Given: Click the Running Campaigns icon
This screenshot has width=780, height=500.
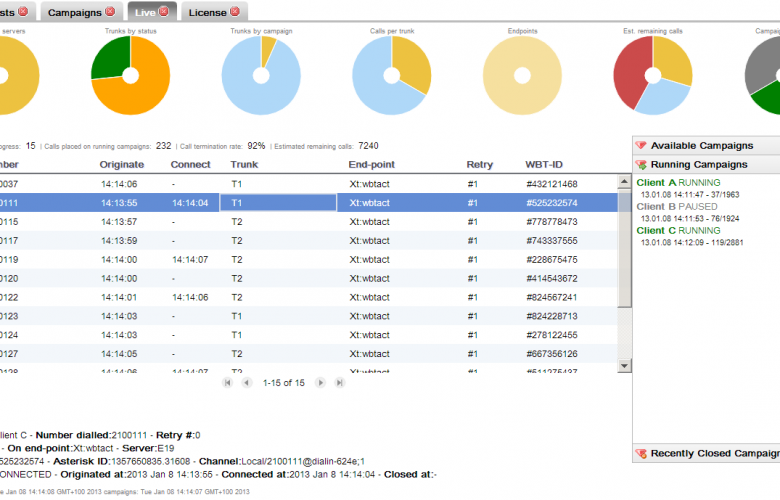Looking at the screenshot, I should (641, 164).
